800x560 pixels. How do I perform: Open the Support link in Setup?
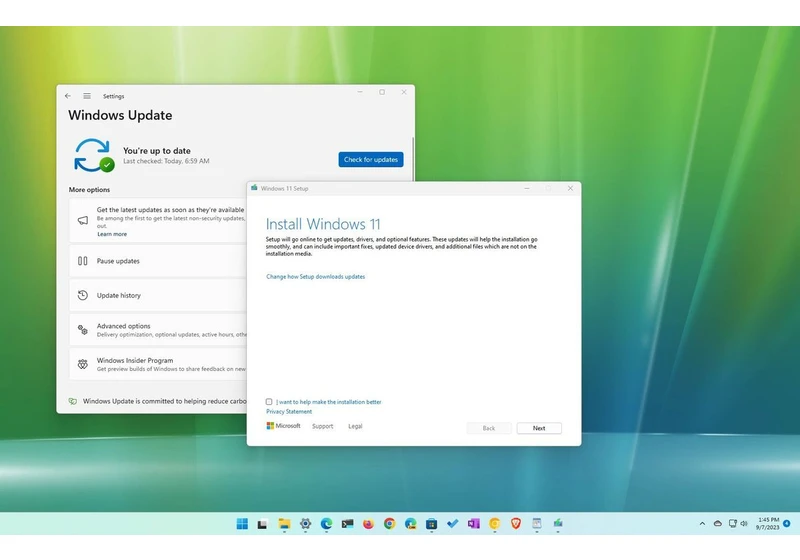[322, 426]
